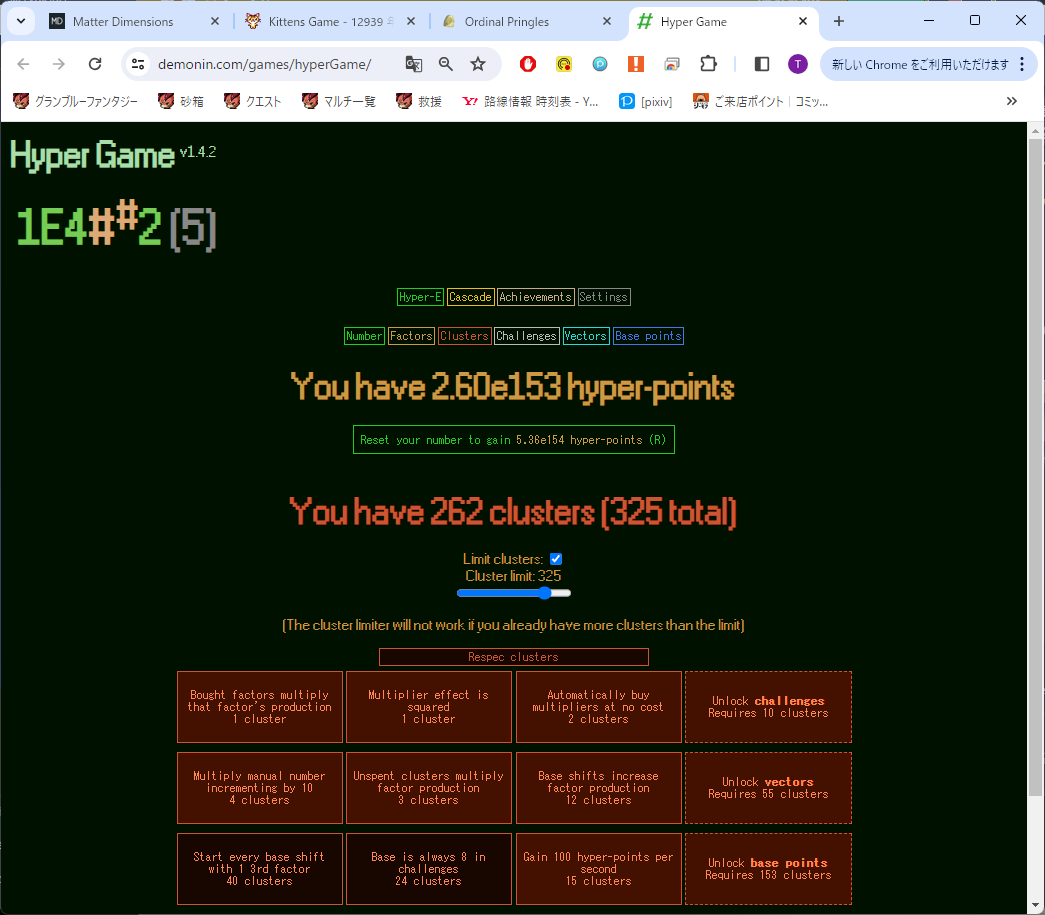Expand the hidden bookmarks chevron

pos(1011,100)
